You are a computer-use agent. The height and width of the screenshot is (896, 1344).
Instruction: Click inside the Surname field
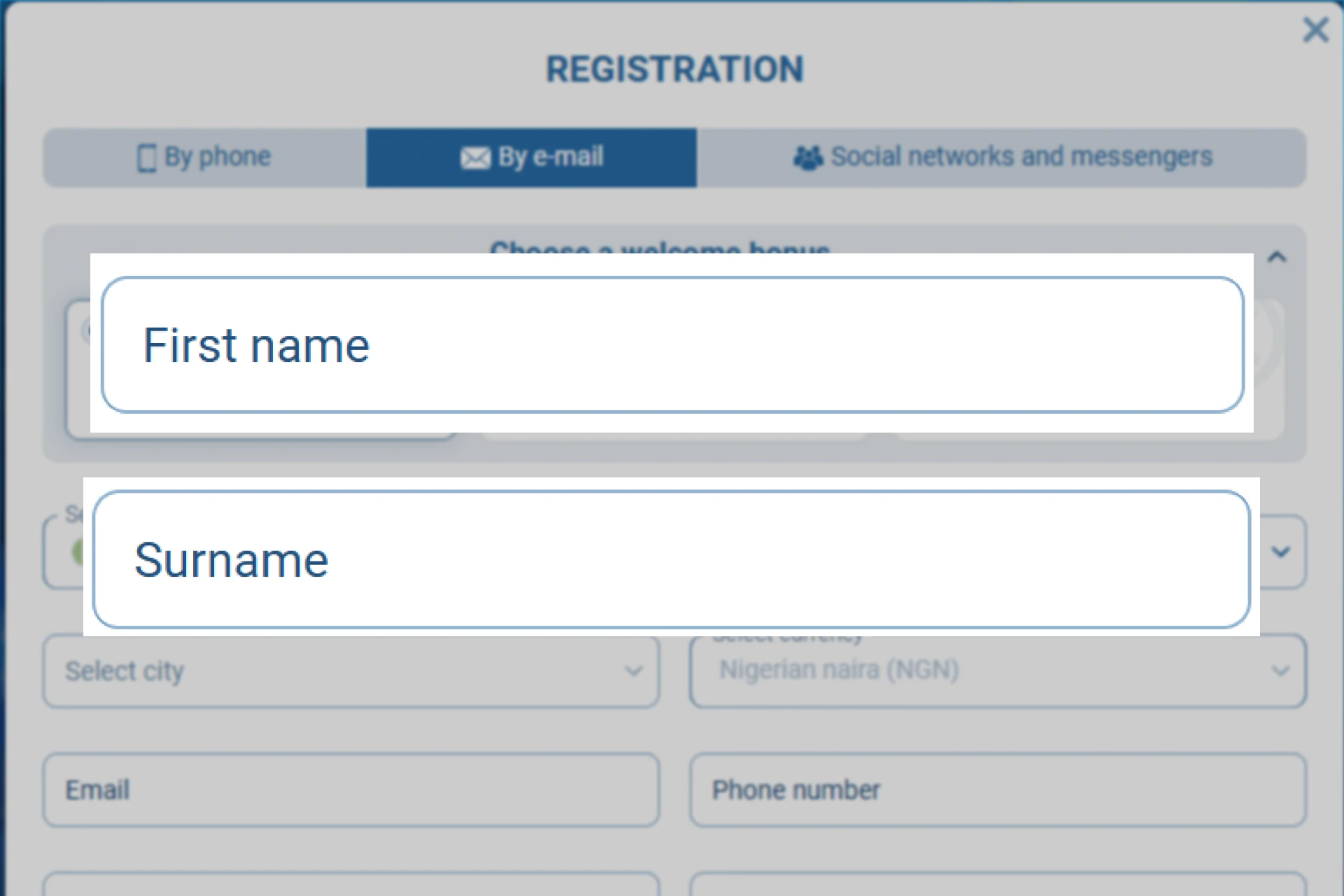point(672,560)
